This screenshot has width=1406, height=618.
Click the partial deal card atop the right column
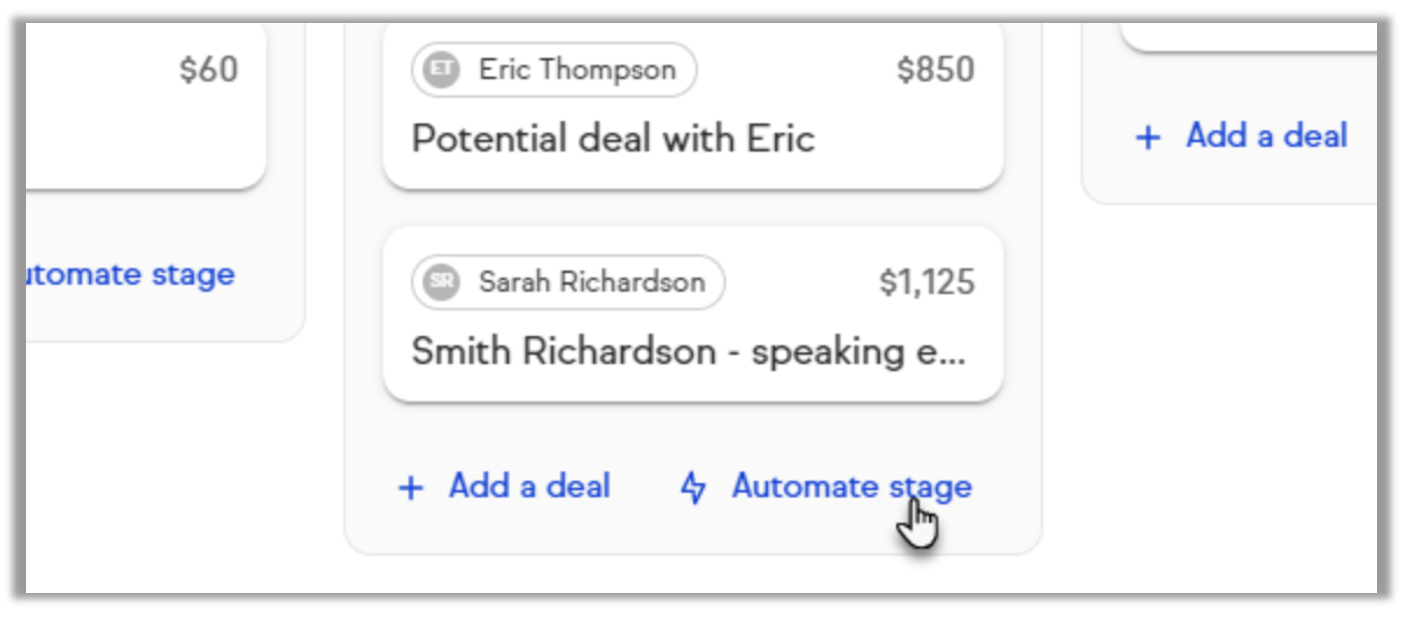click(x=1250, y=36)
